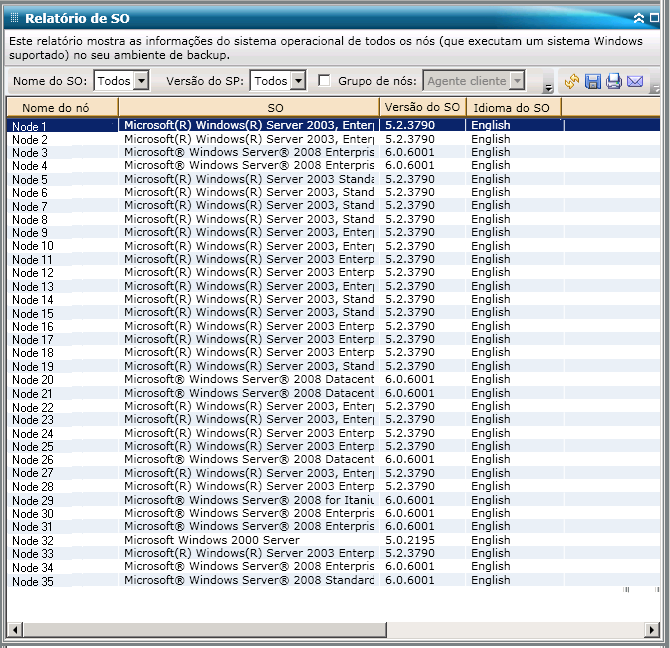Click Node 20's Windows Server 2008 Datacenter cell
Screen dimensions: 670x648
coord(249,379)
